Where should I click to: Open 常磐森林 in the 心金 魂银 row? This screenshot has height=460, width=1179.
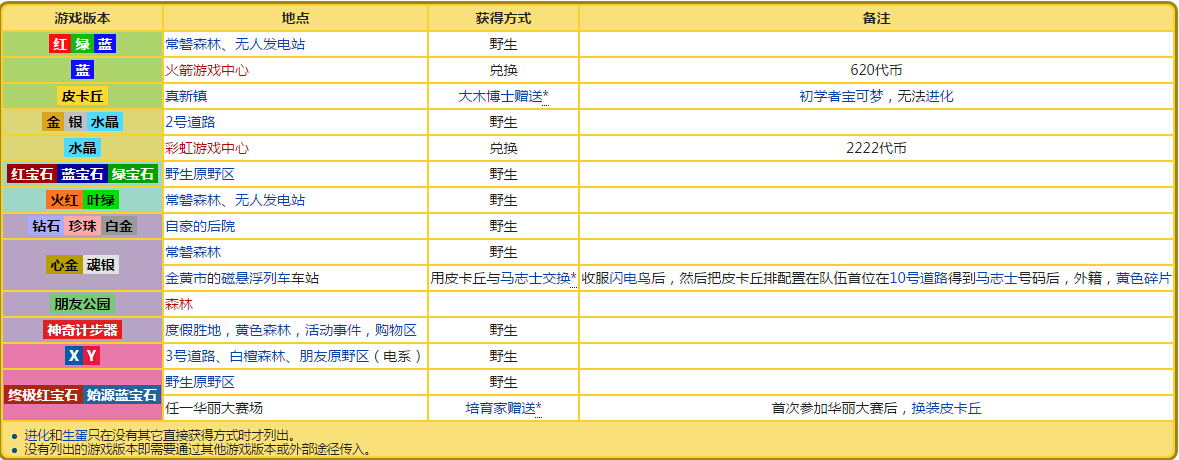tap(193, 252)
